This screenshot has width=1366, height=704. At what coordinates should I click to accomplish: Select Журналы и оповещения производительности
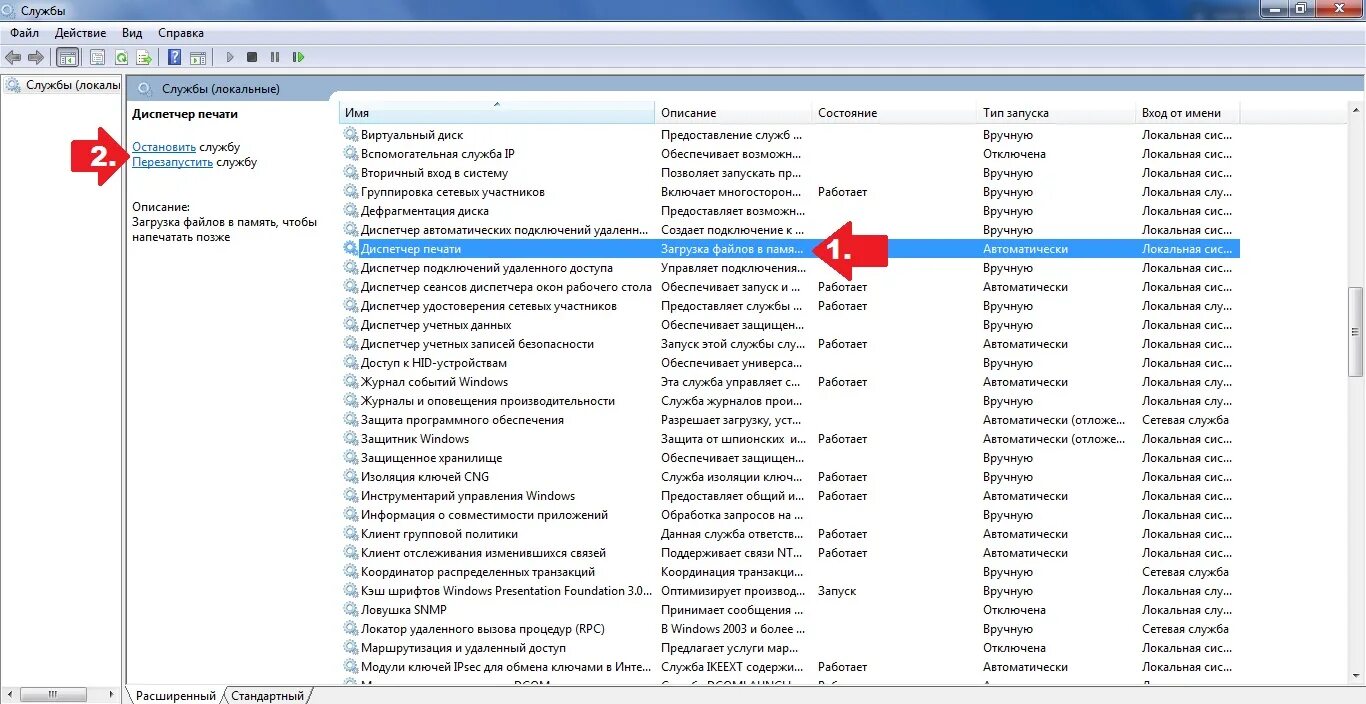pyautogui.click(x=487, y=401)
